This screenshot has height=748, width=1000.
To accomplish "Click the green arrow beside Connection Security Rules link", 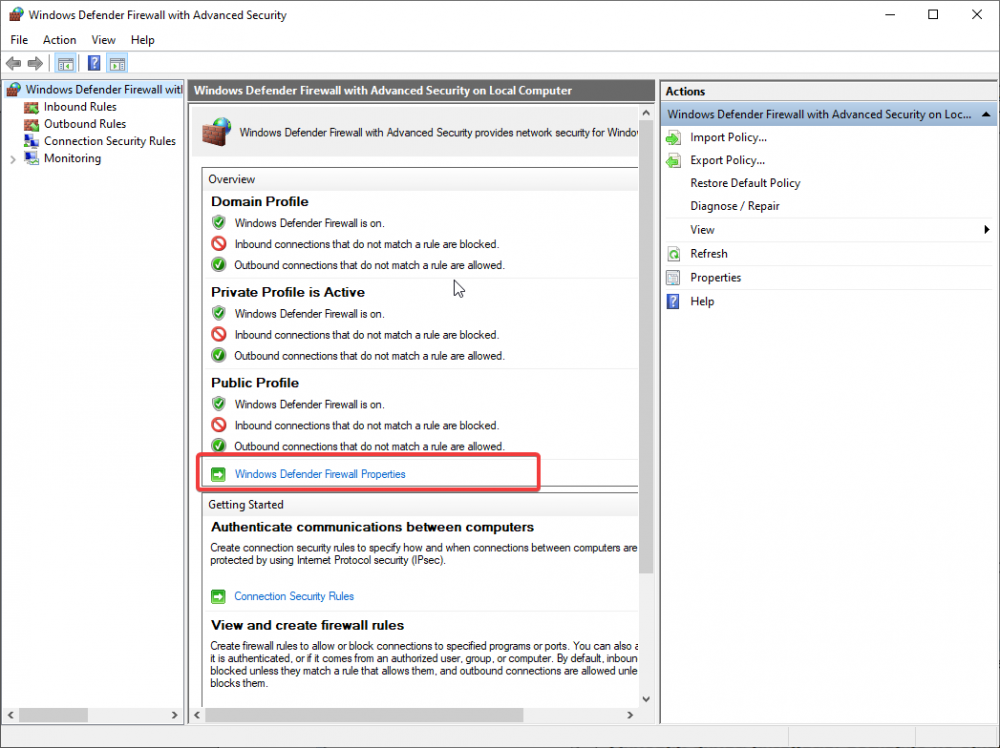I will point(218,596).
